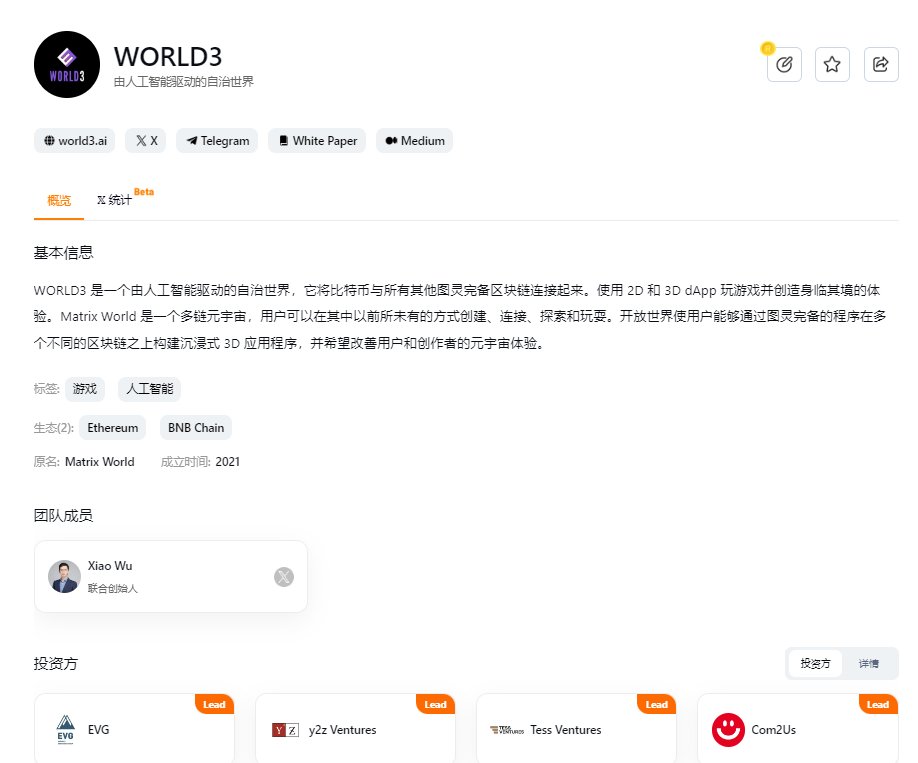Open the y2z Ventures investor card

pos(355,729)
